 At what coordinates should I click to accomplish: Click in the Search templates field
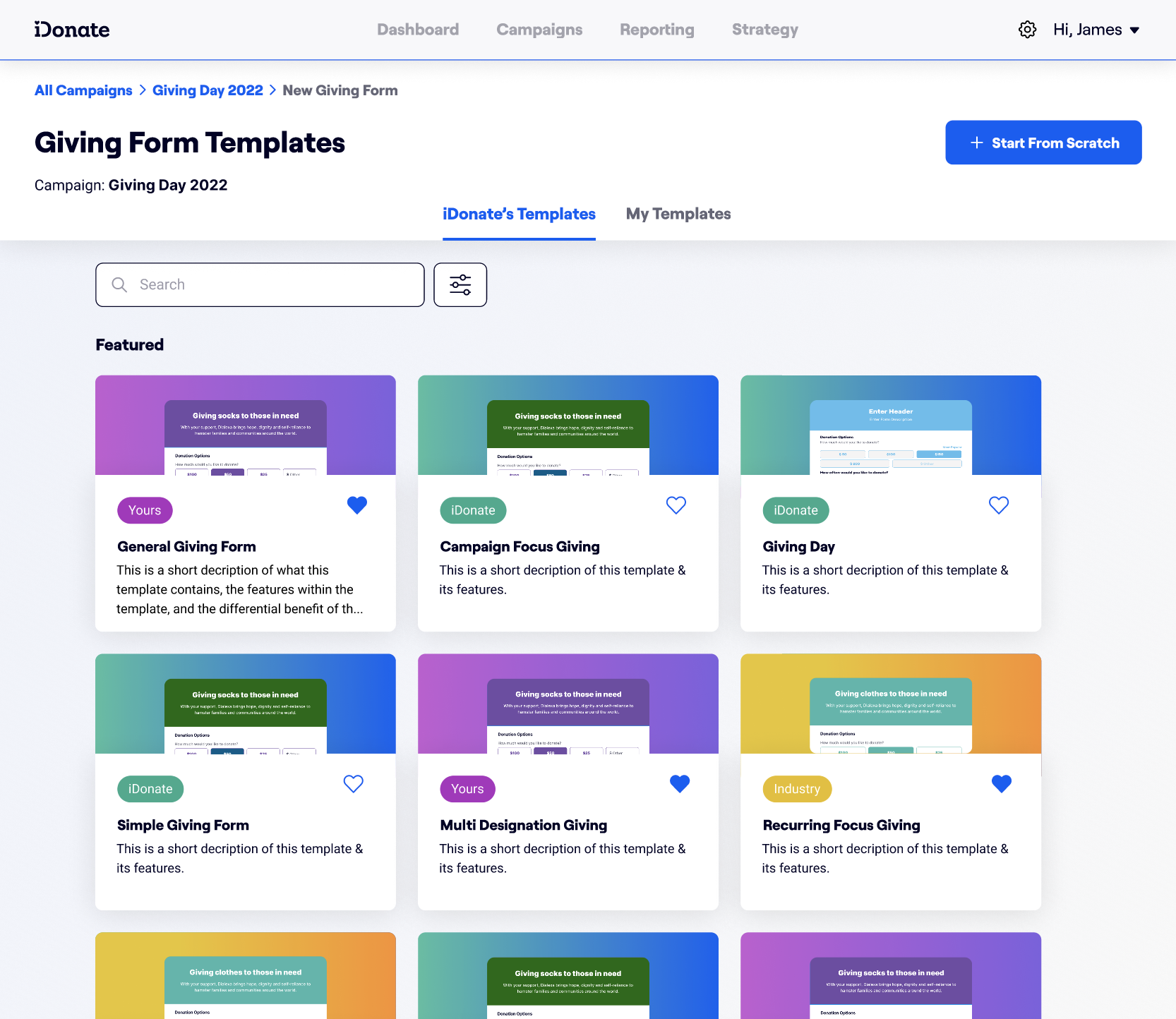pos(260,284)
